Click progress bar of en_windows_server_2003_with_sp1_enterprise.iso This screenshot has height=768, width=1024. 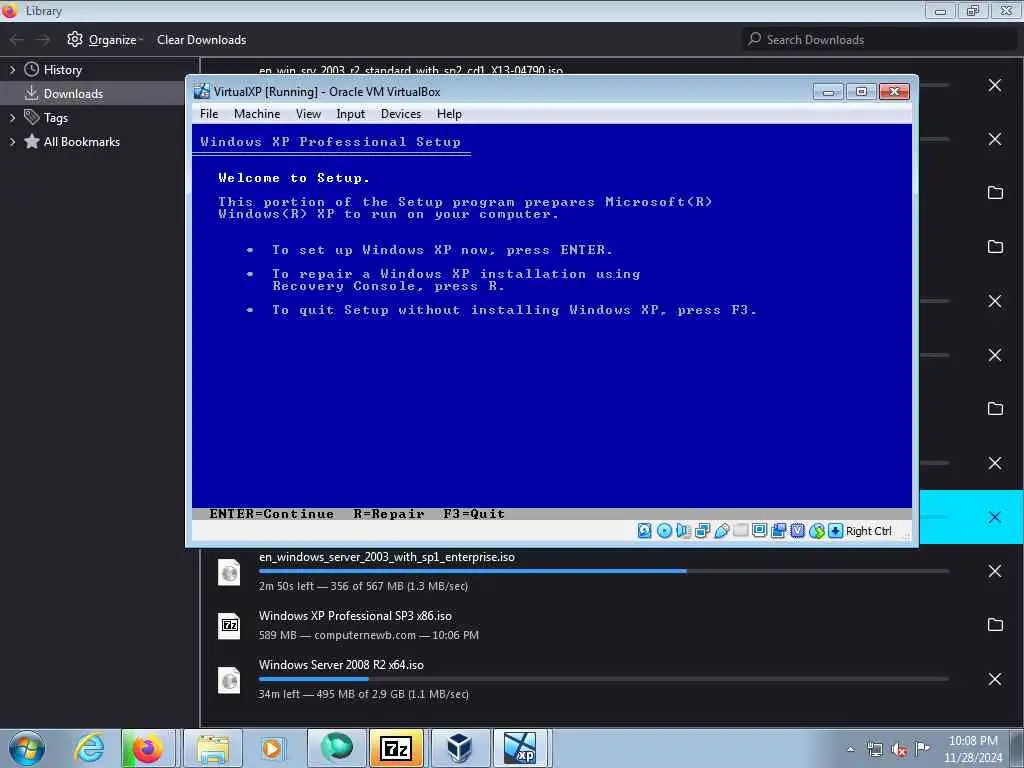pyautogui.click(x=603, y=571)
